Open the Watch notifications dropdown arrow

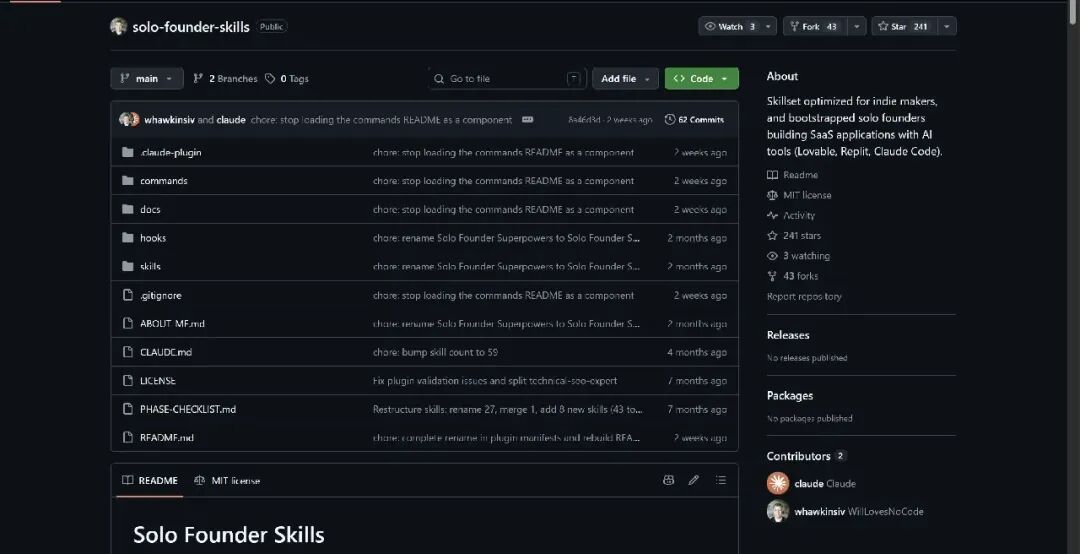coord(769,26)
